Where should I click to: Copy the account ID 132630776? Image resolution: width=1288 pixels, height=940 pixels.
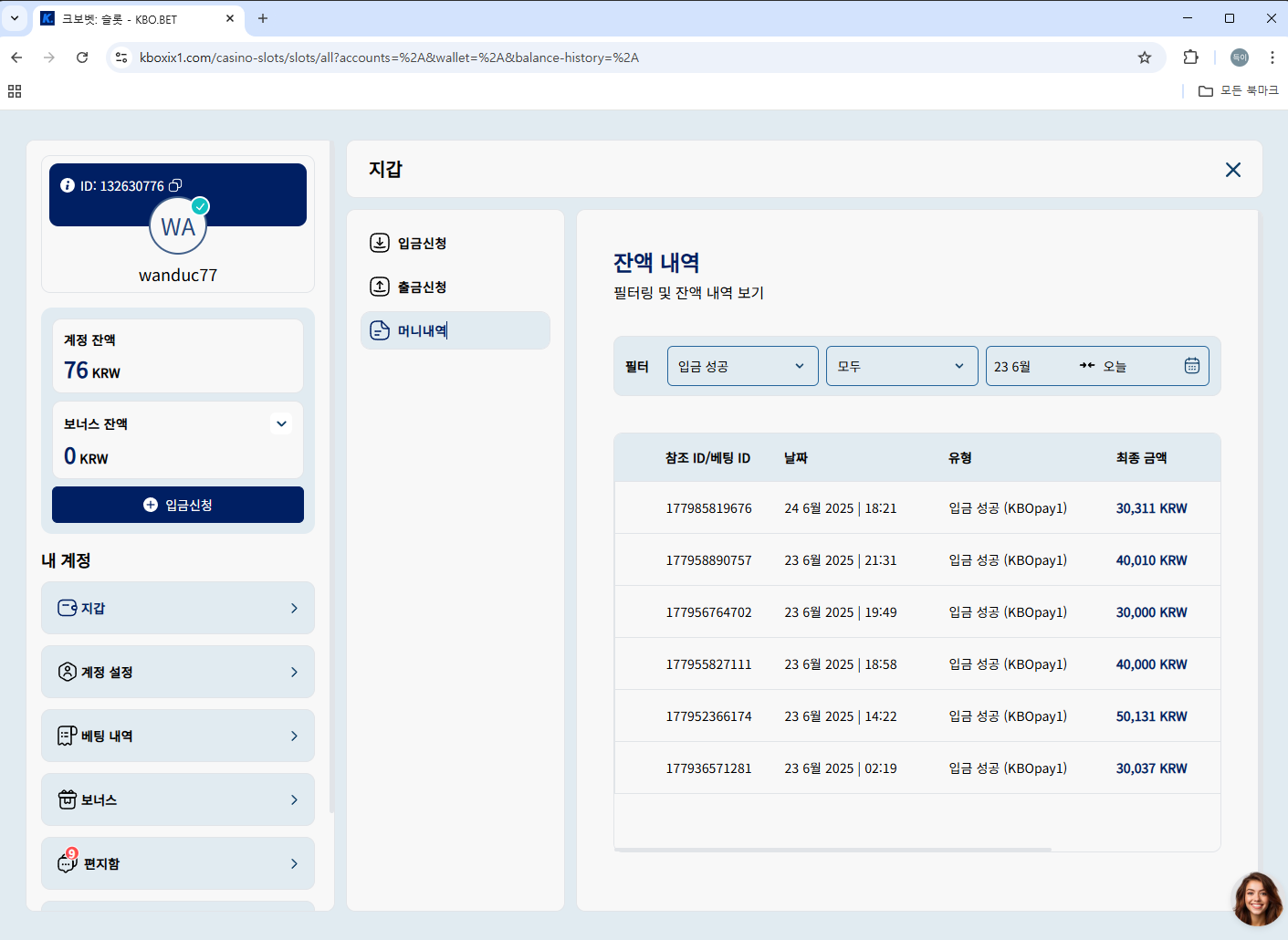(176, 185)
